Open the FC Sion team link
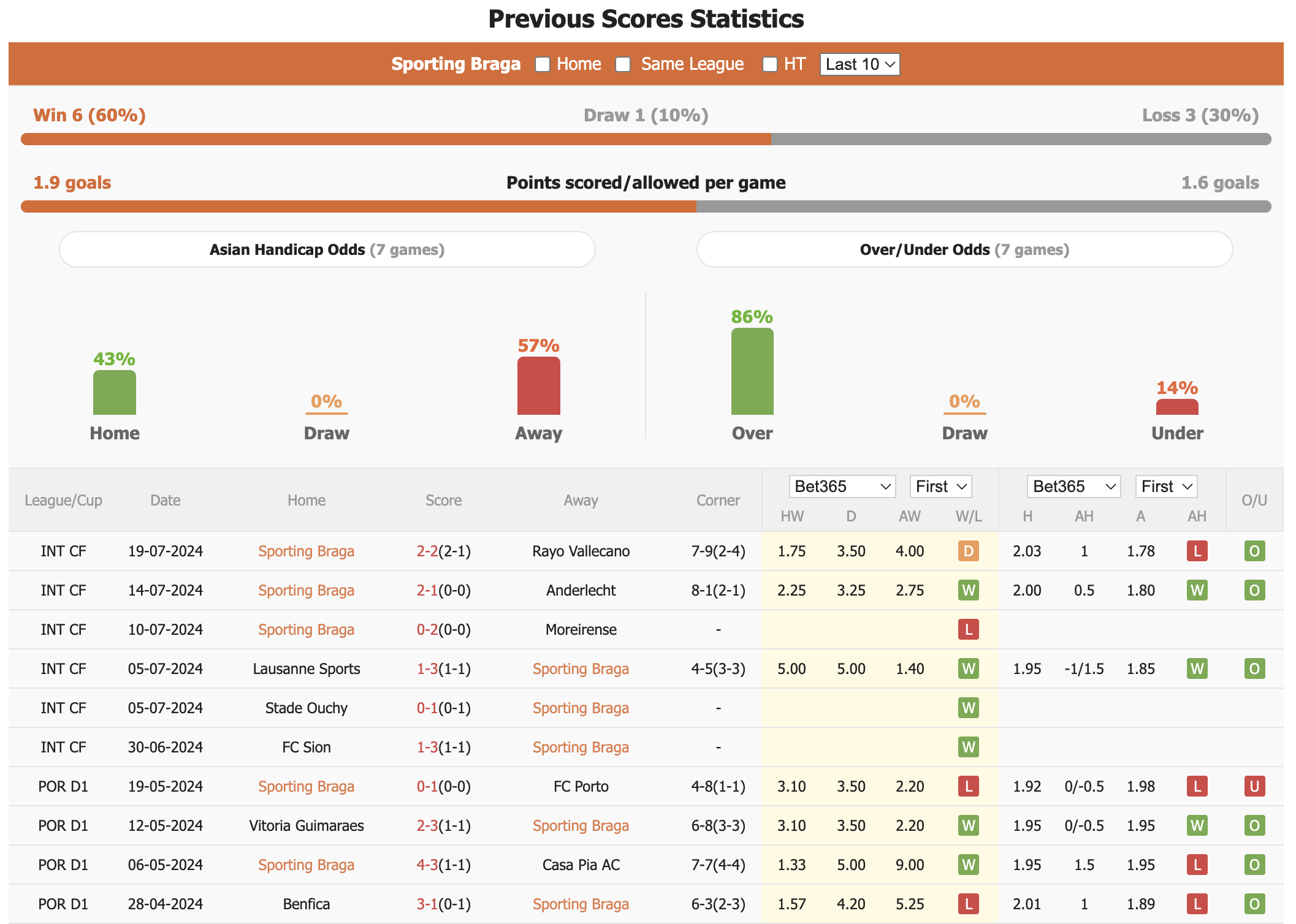Viewport: 1296px width, 924px height. [x=307, y=747]
